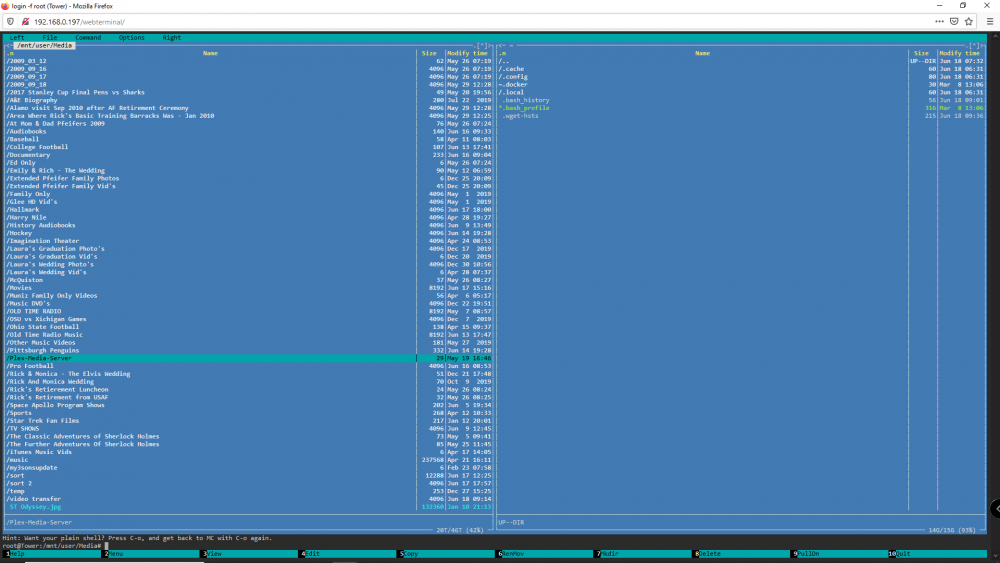Show the insecure connection lock icon info
Screen dimensions: 1000x563
26,21
